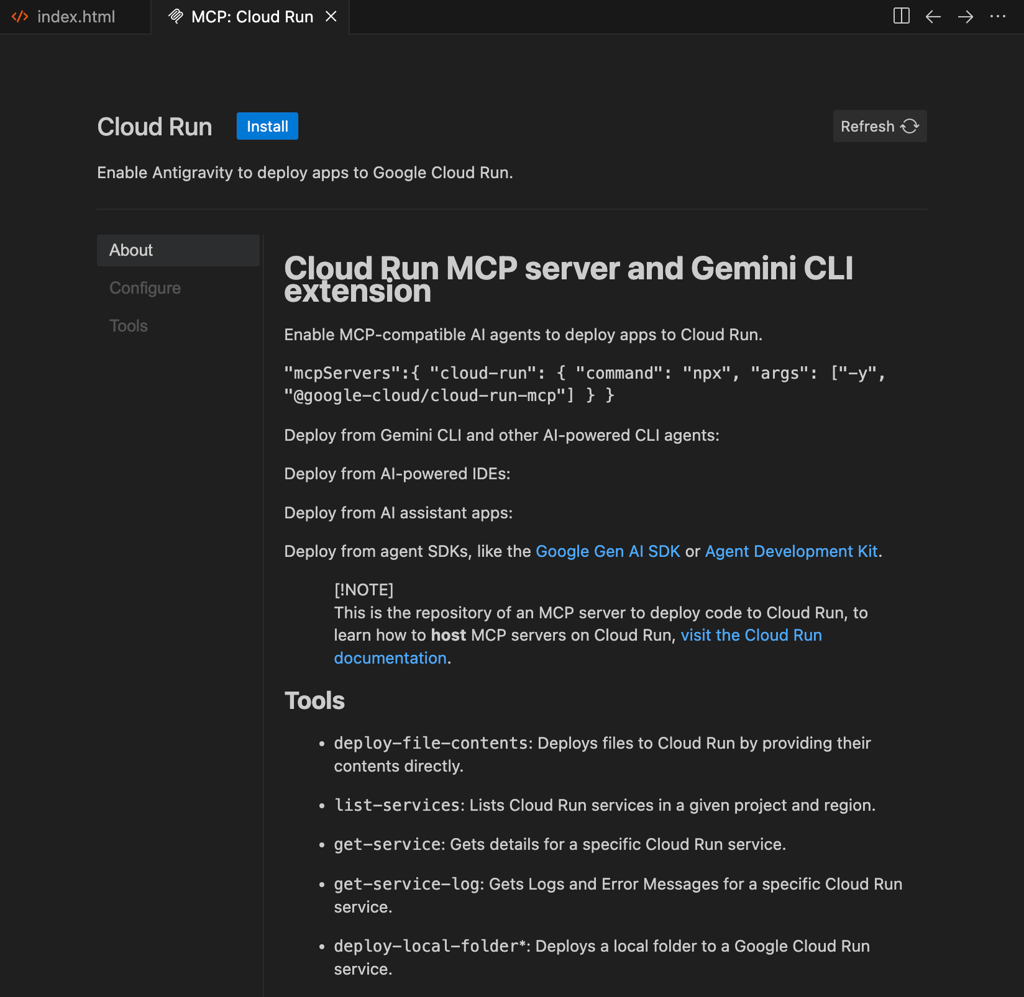Click 'Deploy from Gemini CLI' line

coord(502,435)
